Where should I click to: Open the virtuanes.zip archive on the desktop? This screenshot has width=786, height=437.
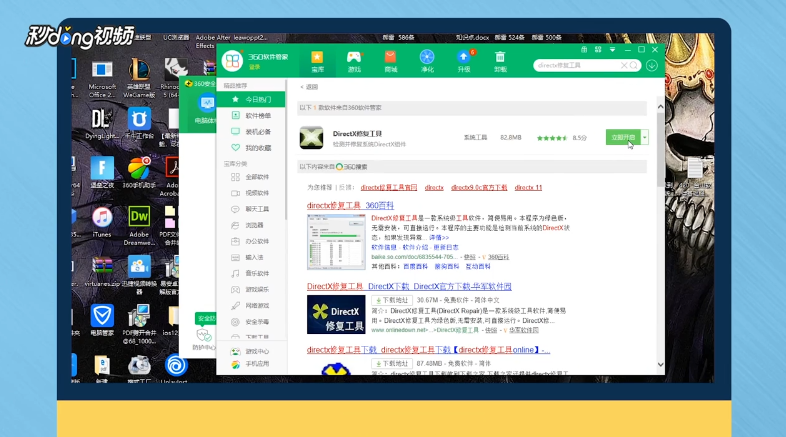pos(102,272)
